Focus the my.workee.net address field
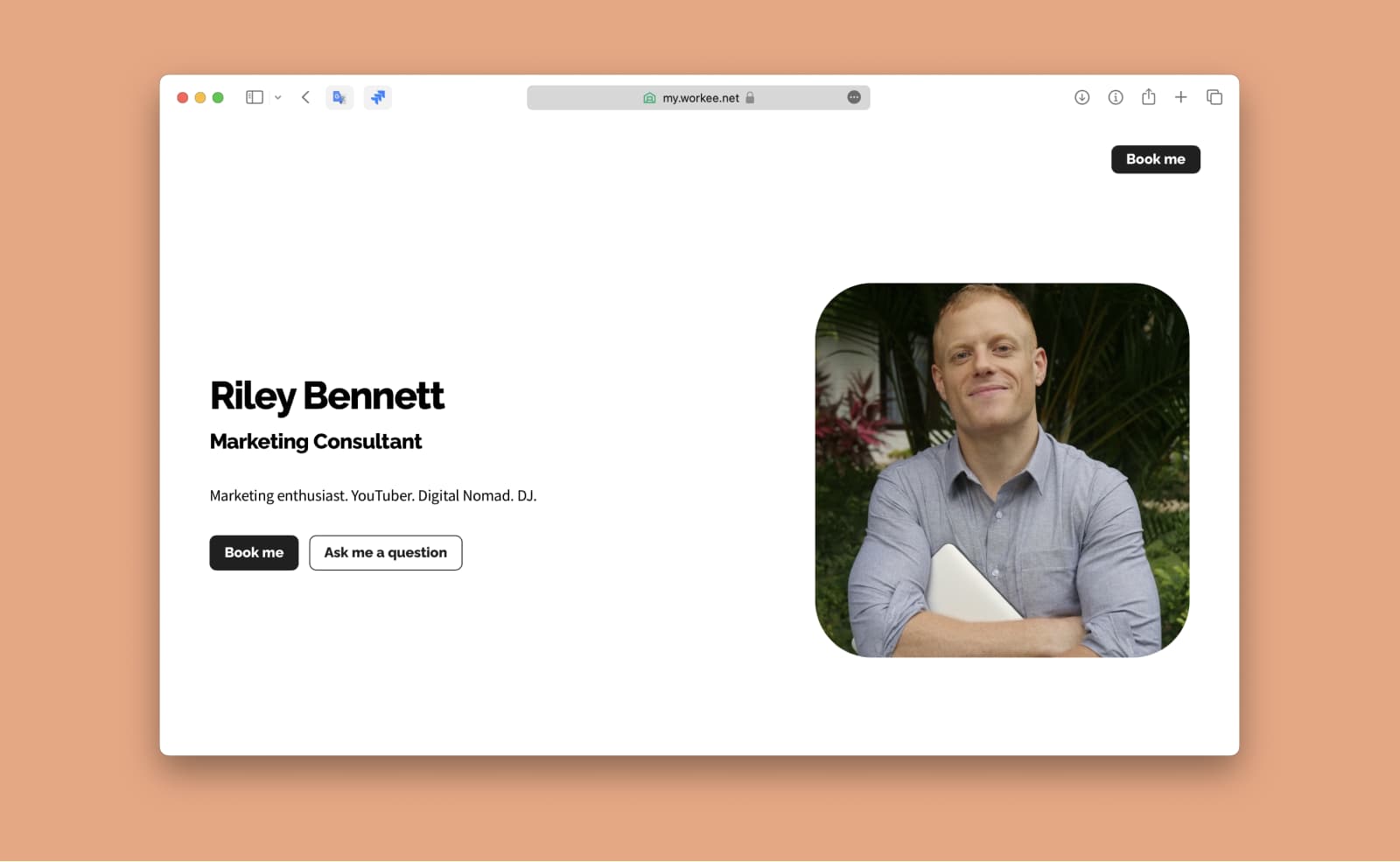Image resolution: width=1400 pixels, height=862 pixels. 698,98
